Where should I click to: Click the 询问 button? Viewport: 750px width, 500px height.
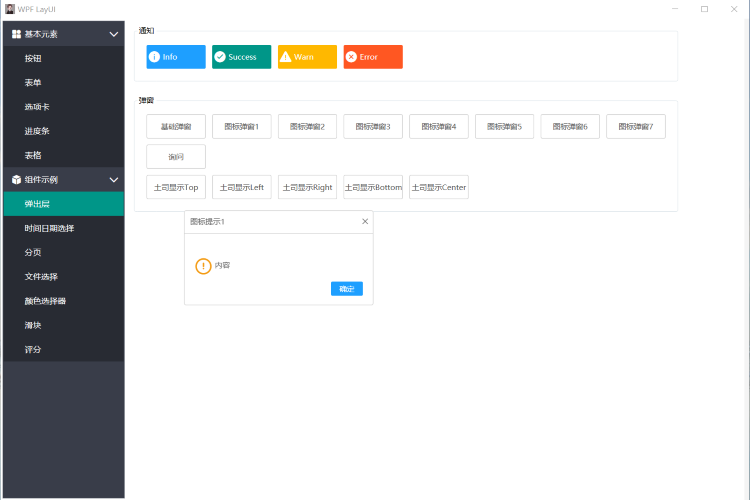[176, 156]
